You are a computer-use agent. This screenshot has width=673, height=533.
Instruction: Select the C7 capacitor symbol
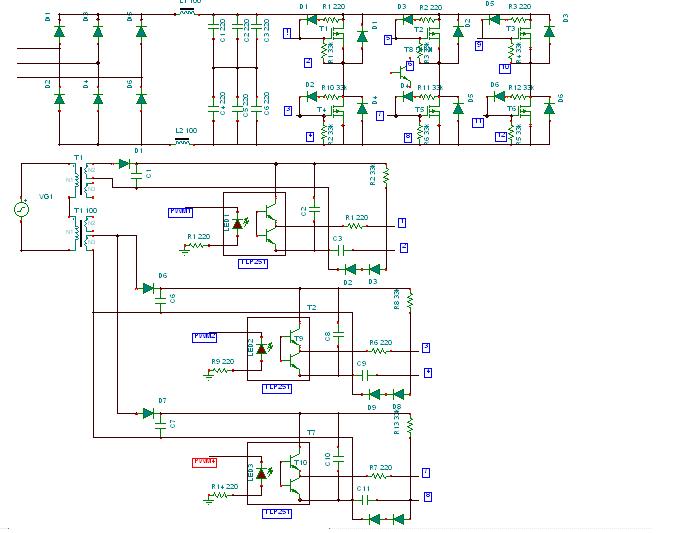[x=161, y=425]
